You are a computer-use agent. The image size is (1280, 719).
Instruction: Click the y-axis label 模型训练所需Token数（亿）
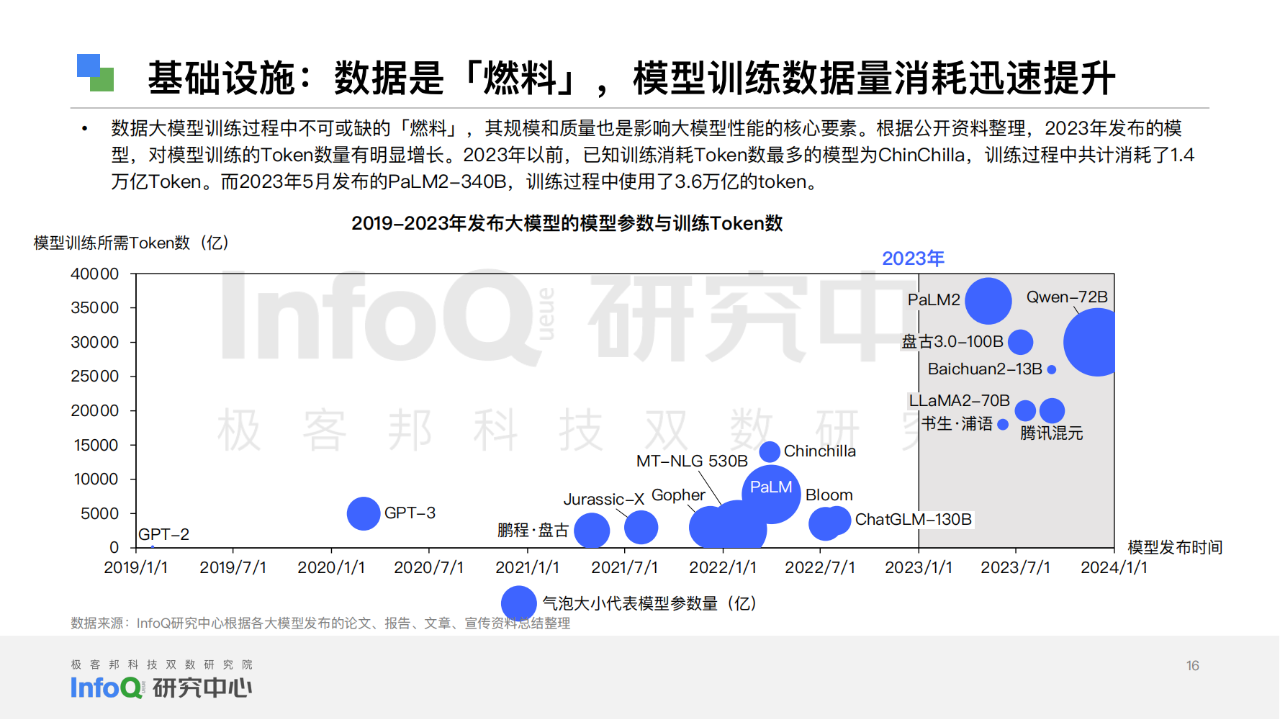[x=132, y=243]
